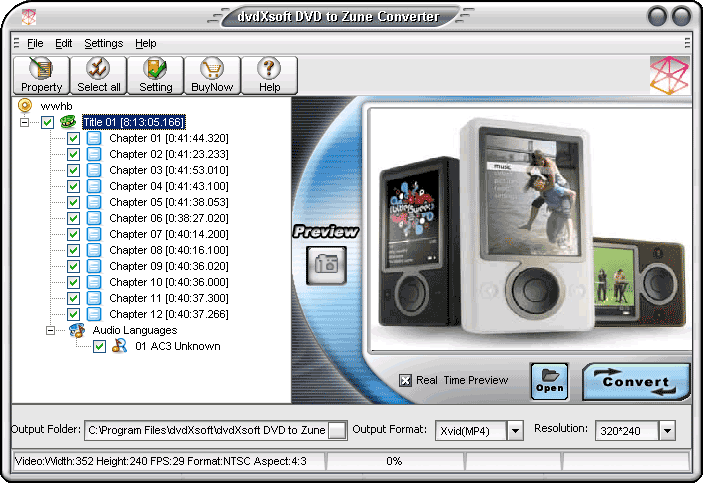
Task: Open the Setting toolbar icon
Action: pyautogui.click(x=155, y=75)
